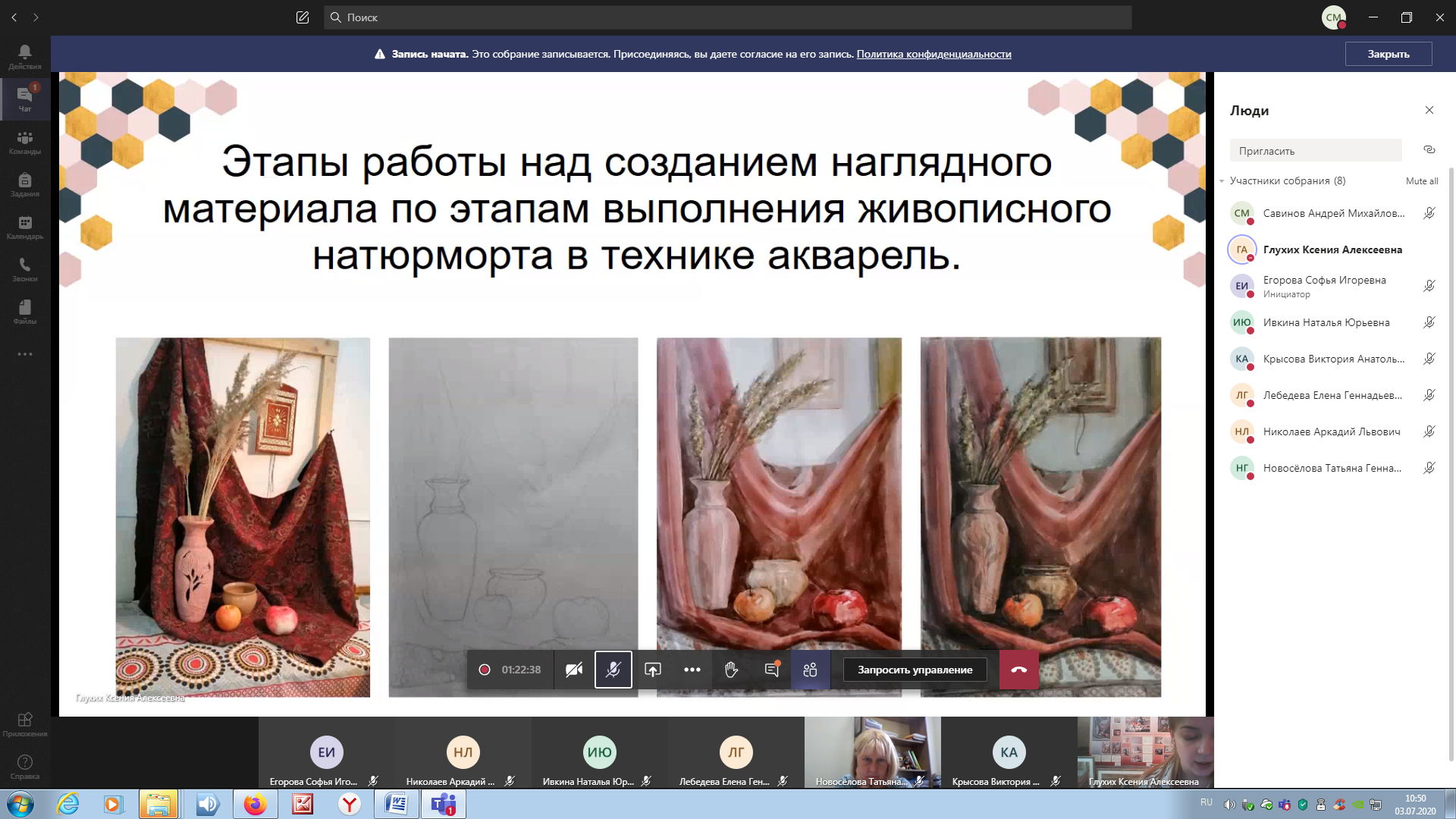Raise your hand in the meeting
This screenshot has width=1456, height=819.
[732, 670]
